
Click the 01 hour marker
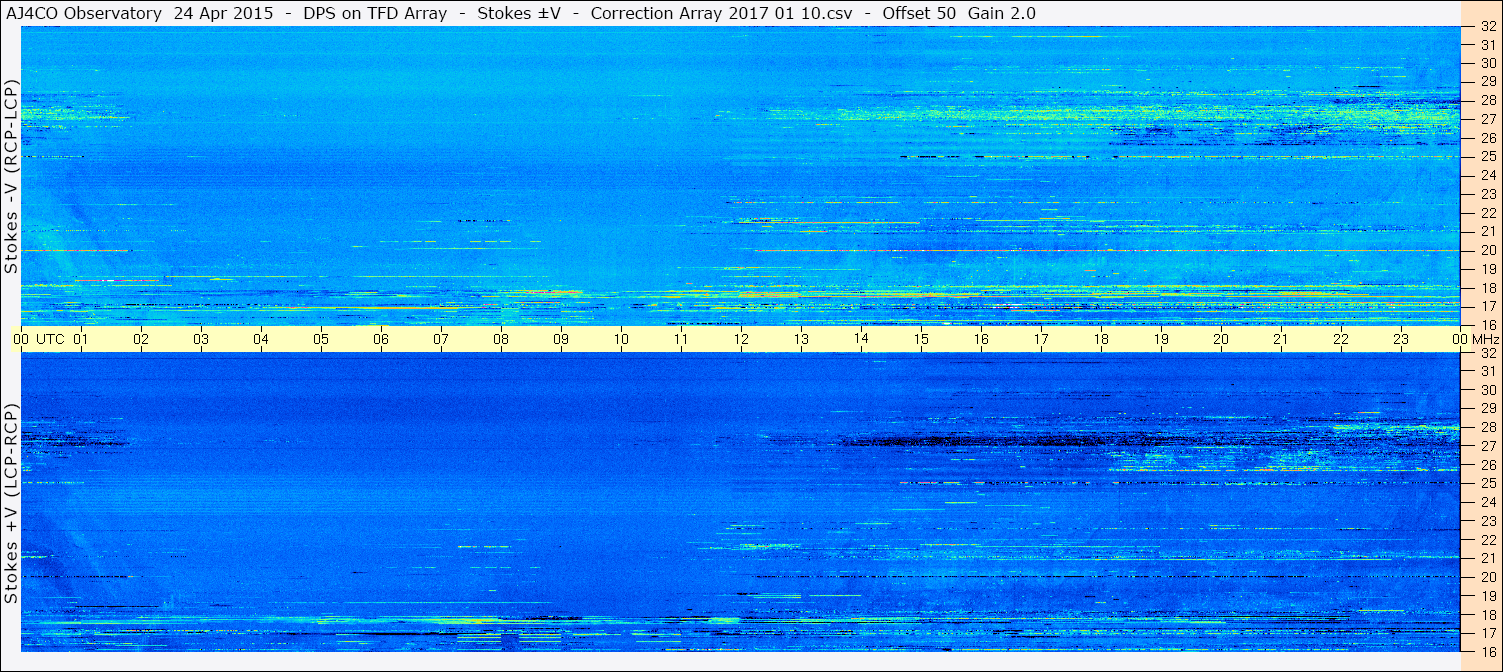(81, 339)
